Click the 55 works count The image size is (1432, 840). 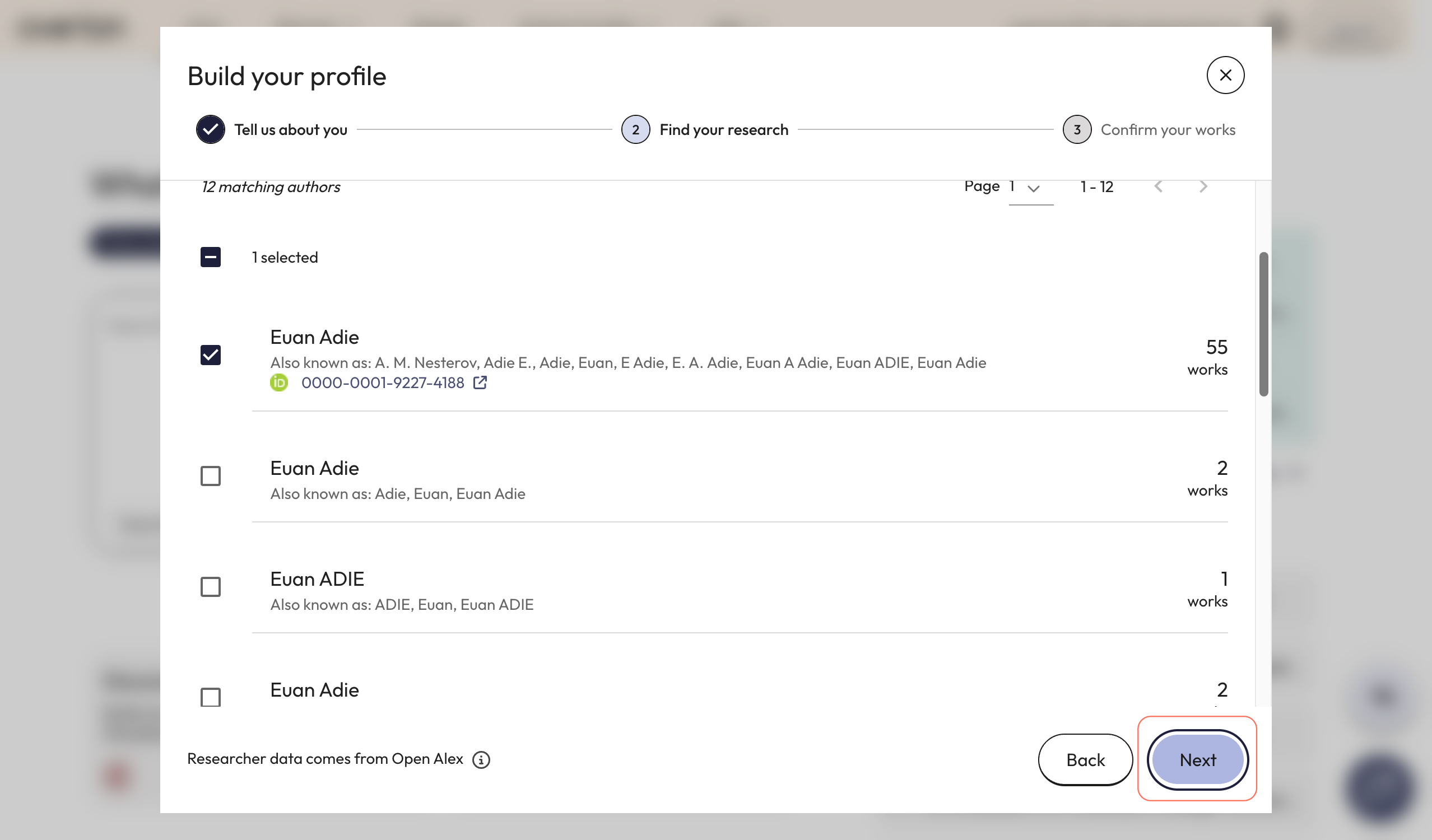(x=1207, y=357)
